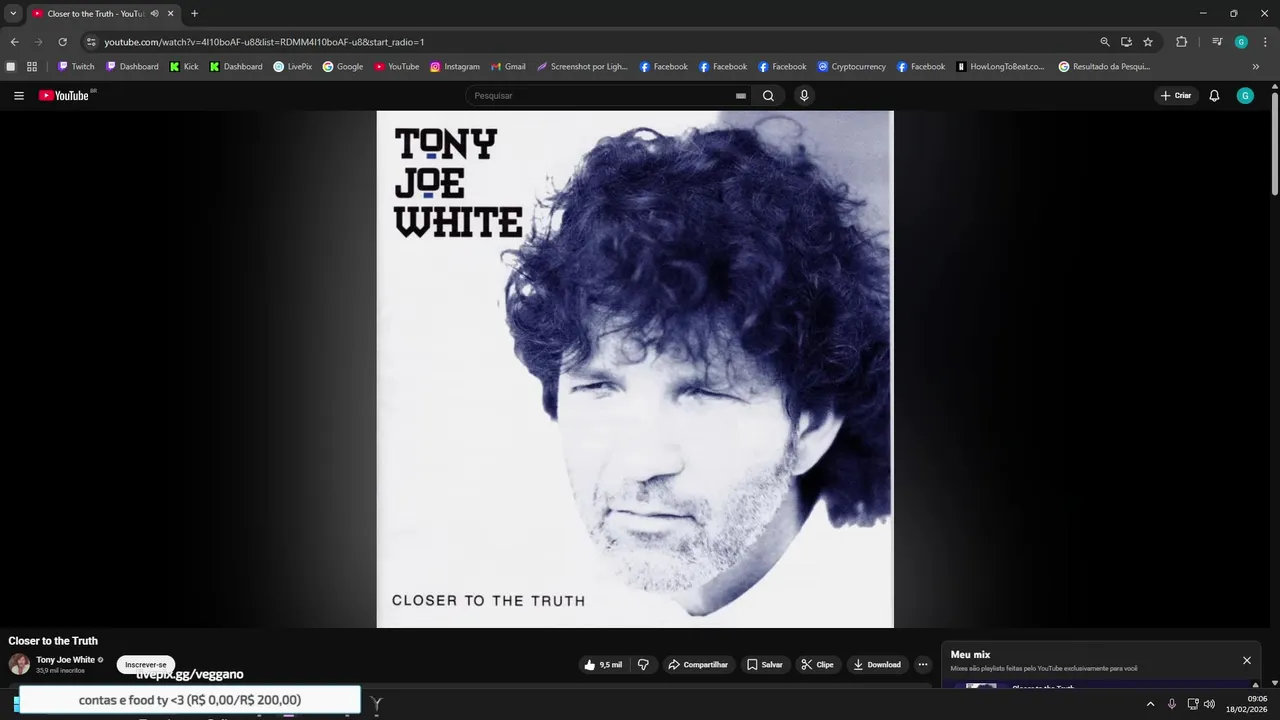The height and width of the screenshot is (720, 1280).
Task: Open the Twitch bookmark
Action: coord(76,67)
